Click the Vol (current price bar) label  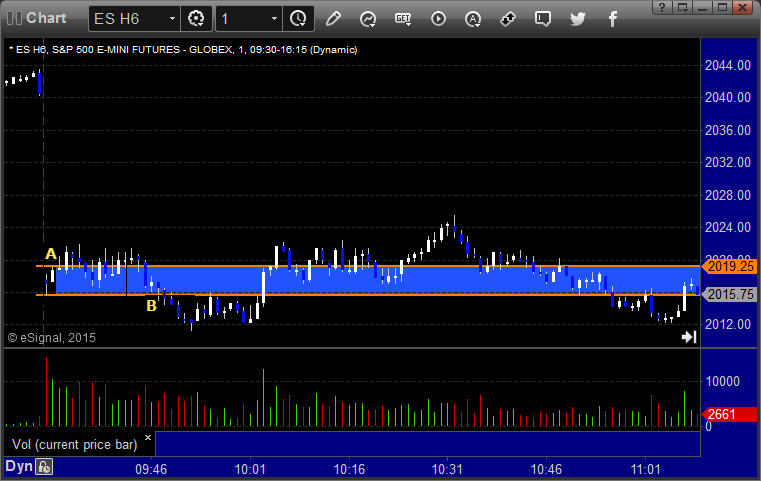click(x=75, y=445)
